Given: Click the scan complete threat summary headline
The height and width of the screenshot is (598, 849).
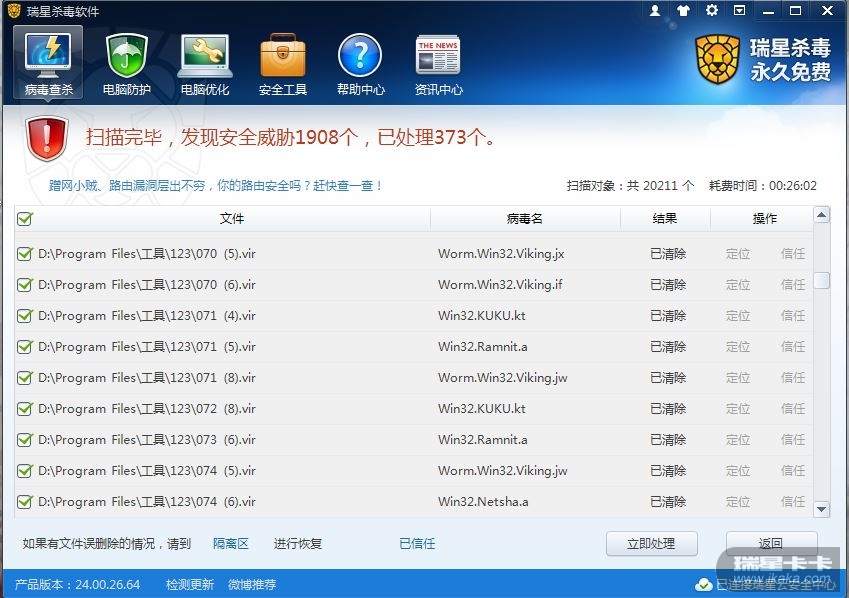Looking at the screenshot, I should pos(290,137).
